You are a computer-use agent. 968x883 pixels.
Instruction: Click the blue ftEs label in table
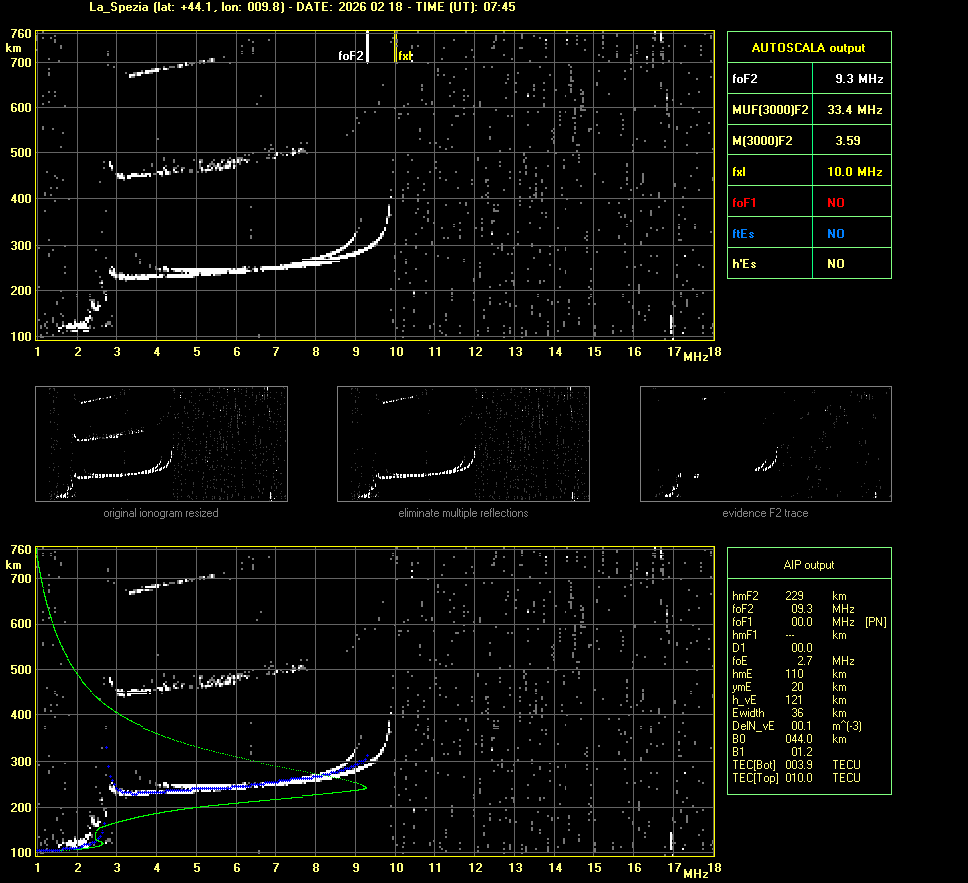pos(744,233)
